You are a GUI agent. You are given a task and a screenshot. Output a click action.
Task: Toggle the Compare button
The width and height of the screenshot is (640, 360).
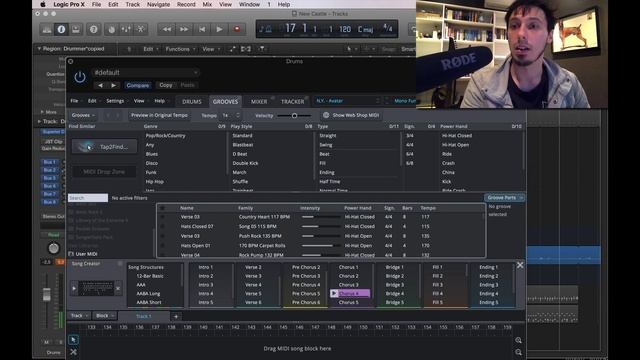(138, 85)
